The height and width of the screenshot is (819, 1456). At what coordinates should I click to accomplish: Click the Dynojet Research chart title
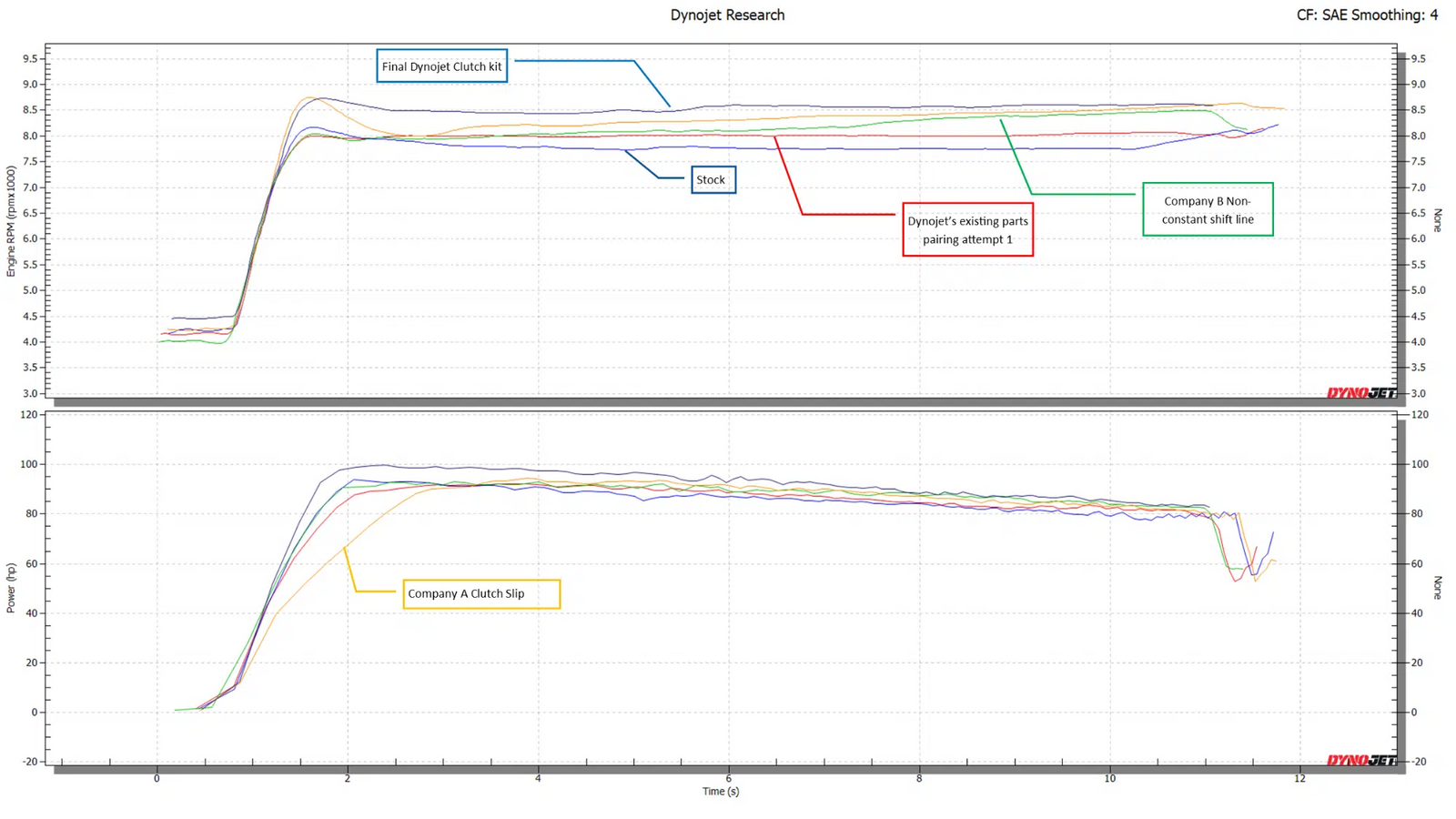[727, 15]
